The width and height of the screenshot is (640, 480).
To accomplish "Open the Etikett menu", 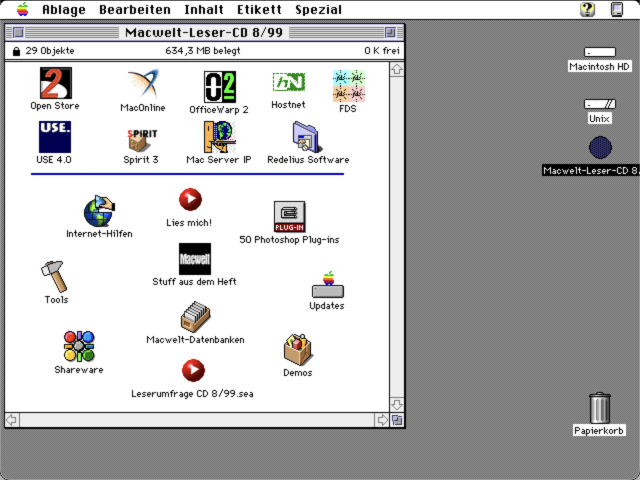I will coord(260,9).
